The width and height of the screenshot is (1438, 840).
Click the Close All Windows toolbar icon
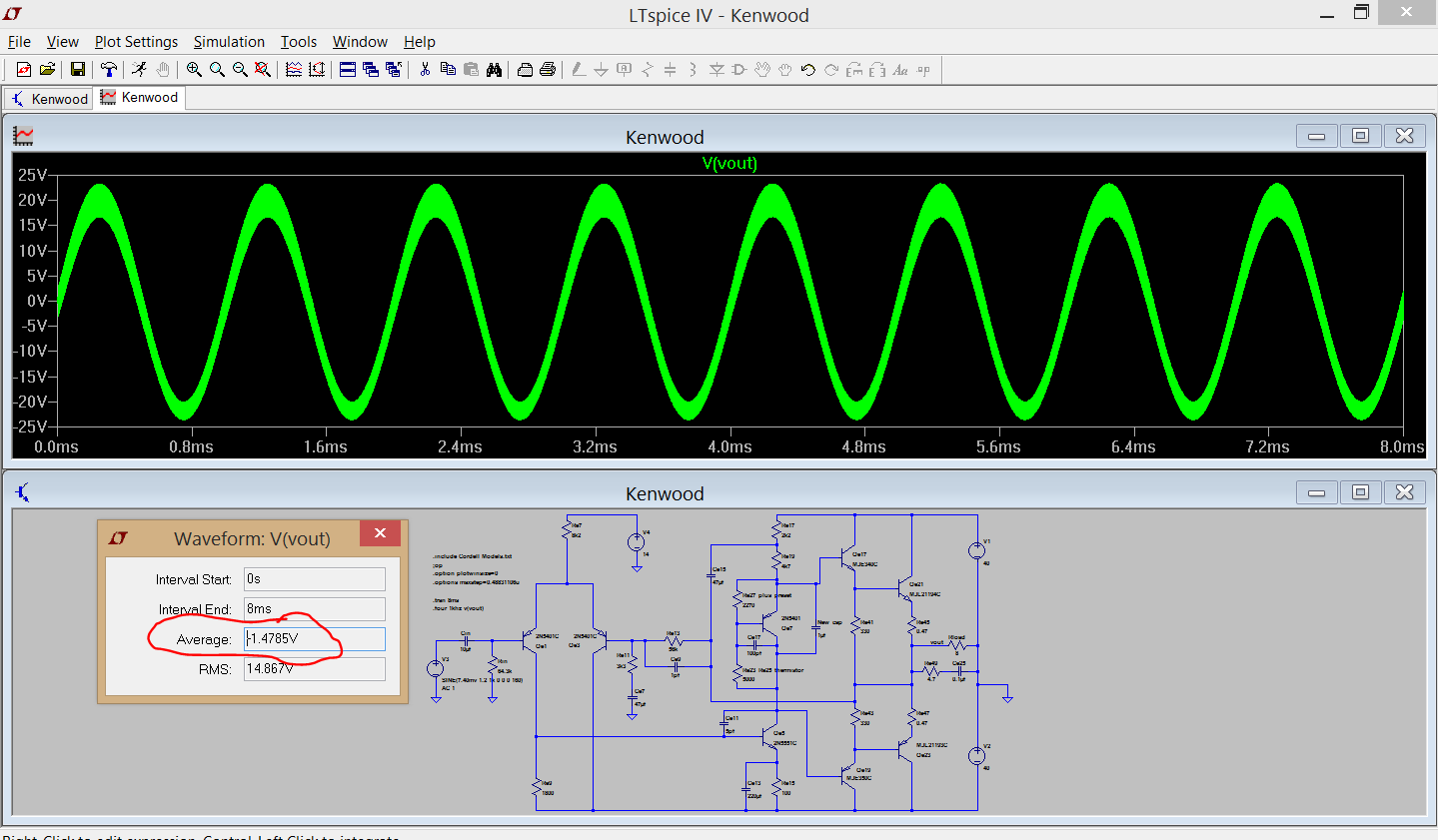point(394,69)
